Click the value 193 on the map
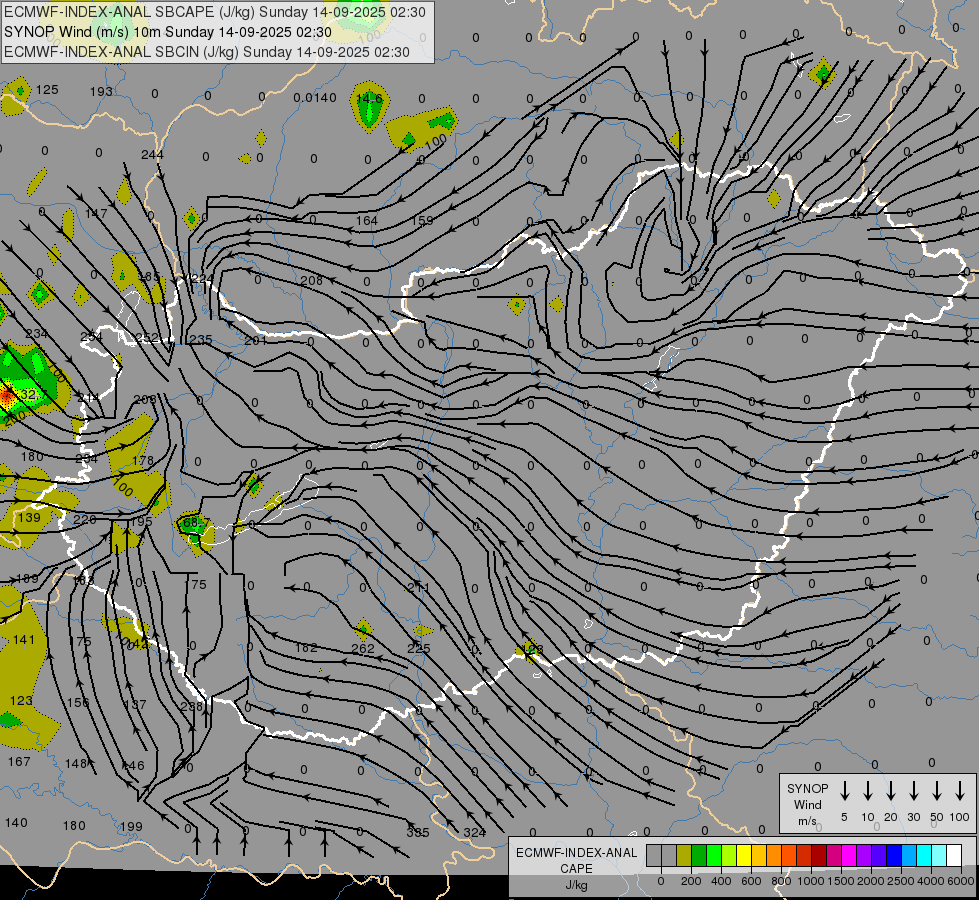 (x=101, y=92)
